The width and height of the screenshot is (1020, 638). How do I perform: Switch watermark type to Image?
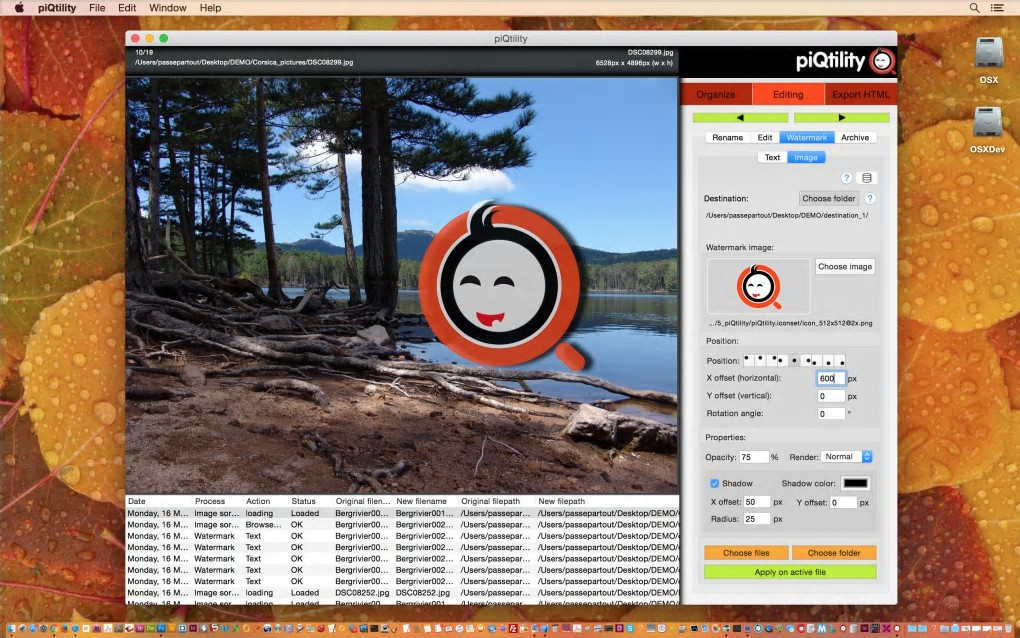click(806, 157)
